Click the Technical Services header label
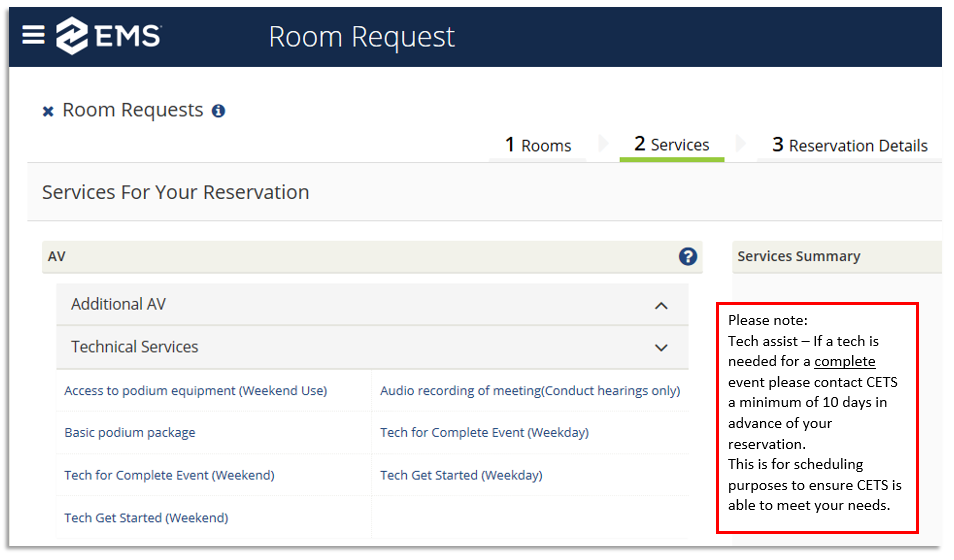954x560 pixels. tap(135, 347)
